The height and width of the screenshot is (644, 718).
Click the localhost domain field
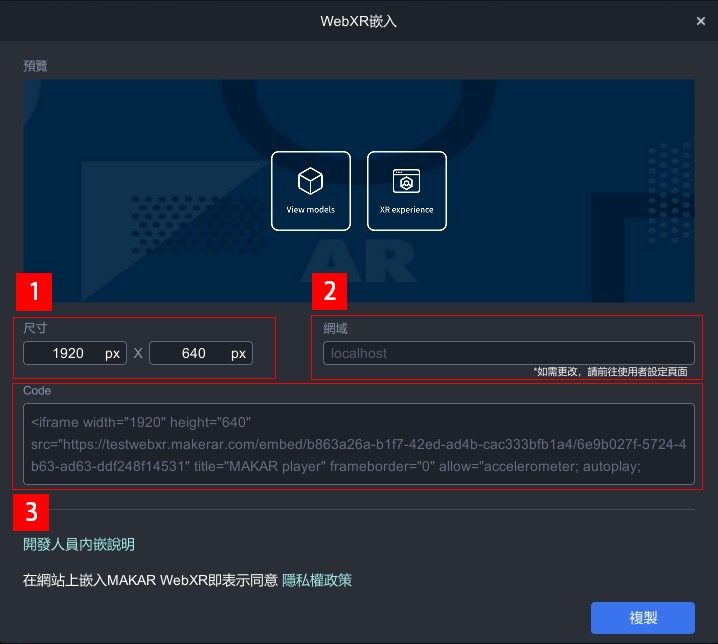[x=508, y=353]
